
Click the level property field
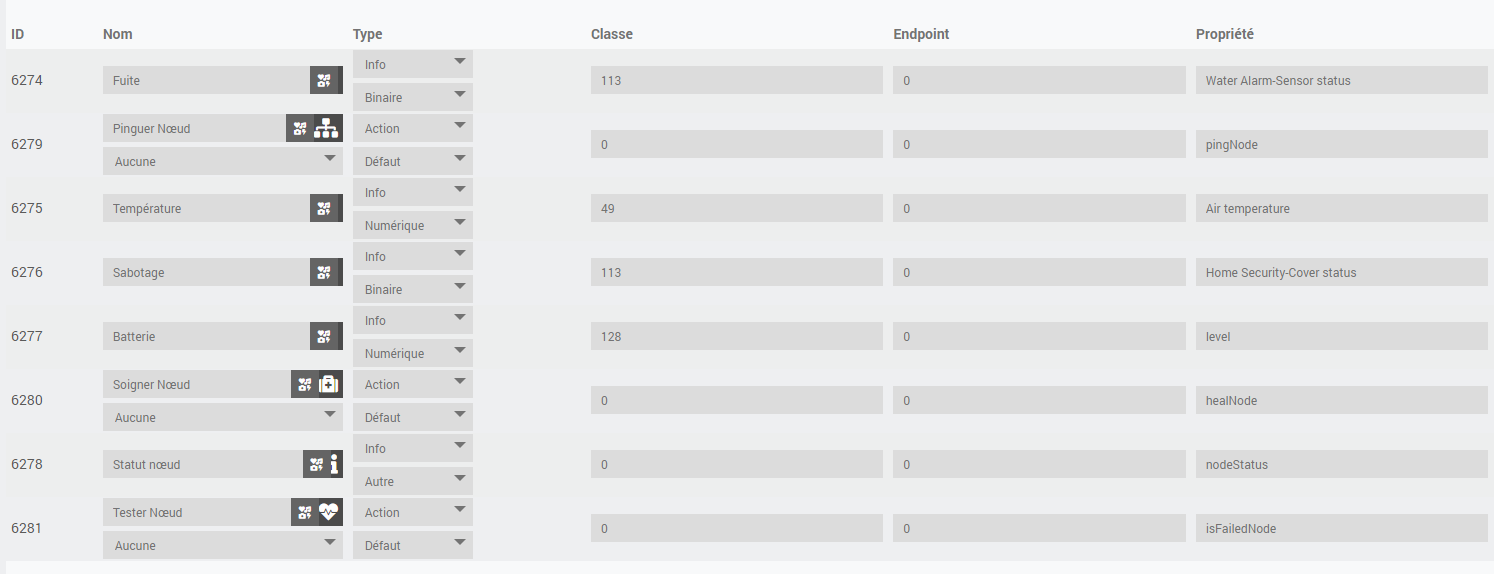point(1342,336)
